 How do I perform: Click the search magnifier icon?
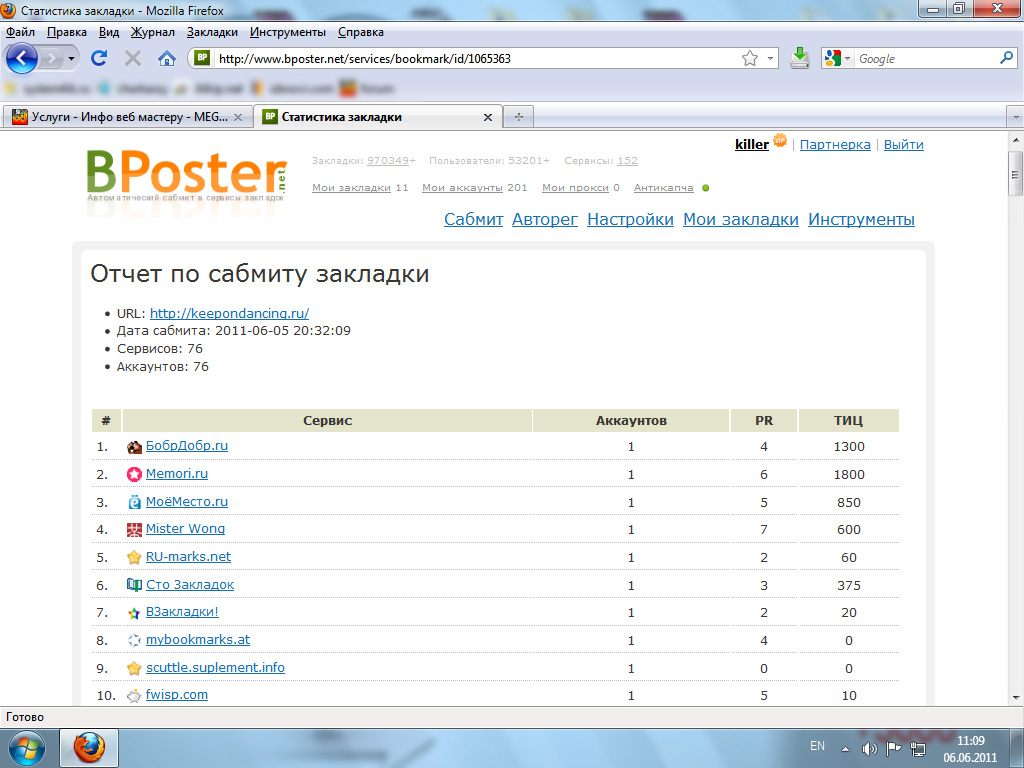tap(1006, 57)
